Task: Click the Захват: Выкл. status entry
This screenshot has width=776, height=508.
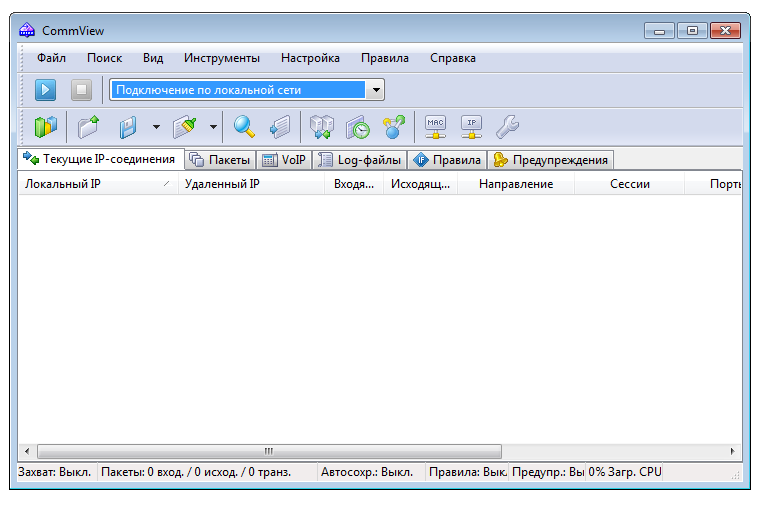Action: (x=56, y=472)
